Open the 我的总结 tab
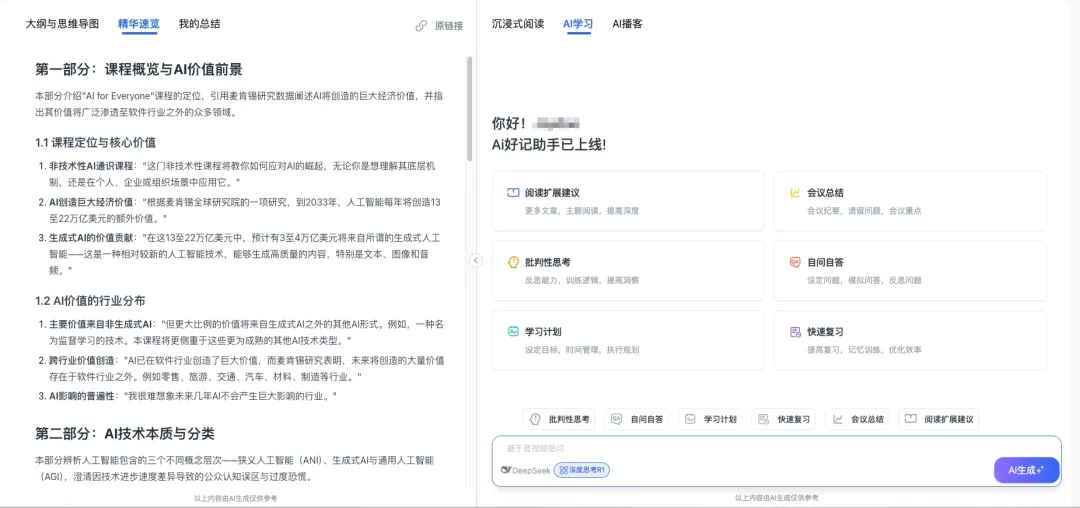Image resolution: width=1080 pixels, height=508 pixels. coord(200,23)
